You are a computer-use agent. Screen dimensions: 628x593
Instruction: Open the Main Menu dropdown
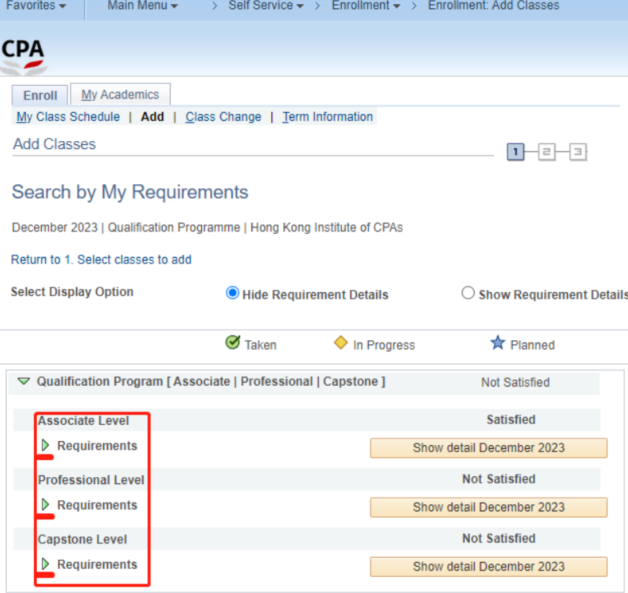pyautogui.click(x=143, y=5)
